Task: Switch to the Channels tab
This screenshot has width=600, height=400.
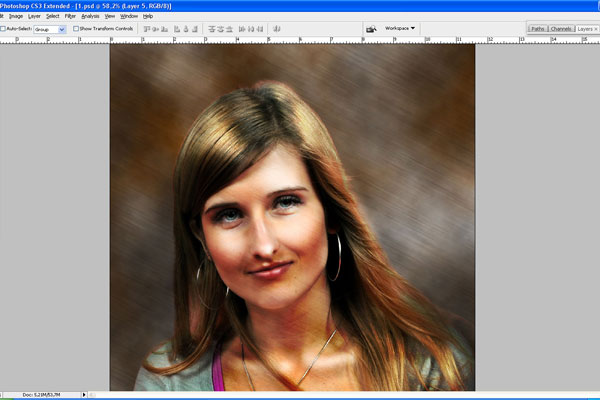Action: [x=561, y=29]
